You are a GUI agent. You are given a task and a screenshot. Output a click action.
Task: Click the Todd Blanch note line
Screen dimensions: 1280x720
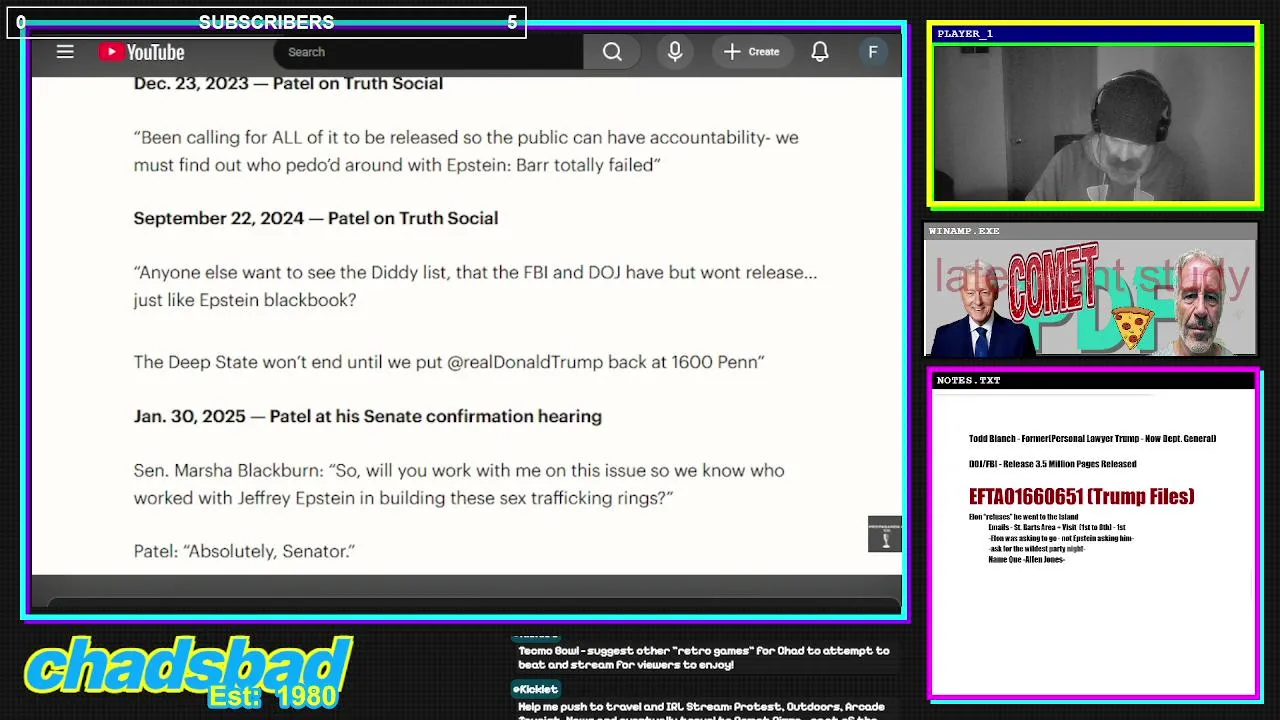1092,438
